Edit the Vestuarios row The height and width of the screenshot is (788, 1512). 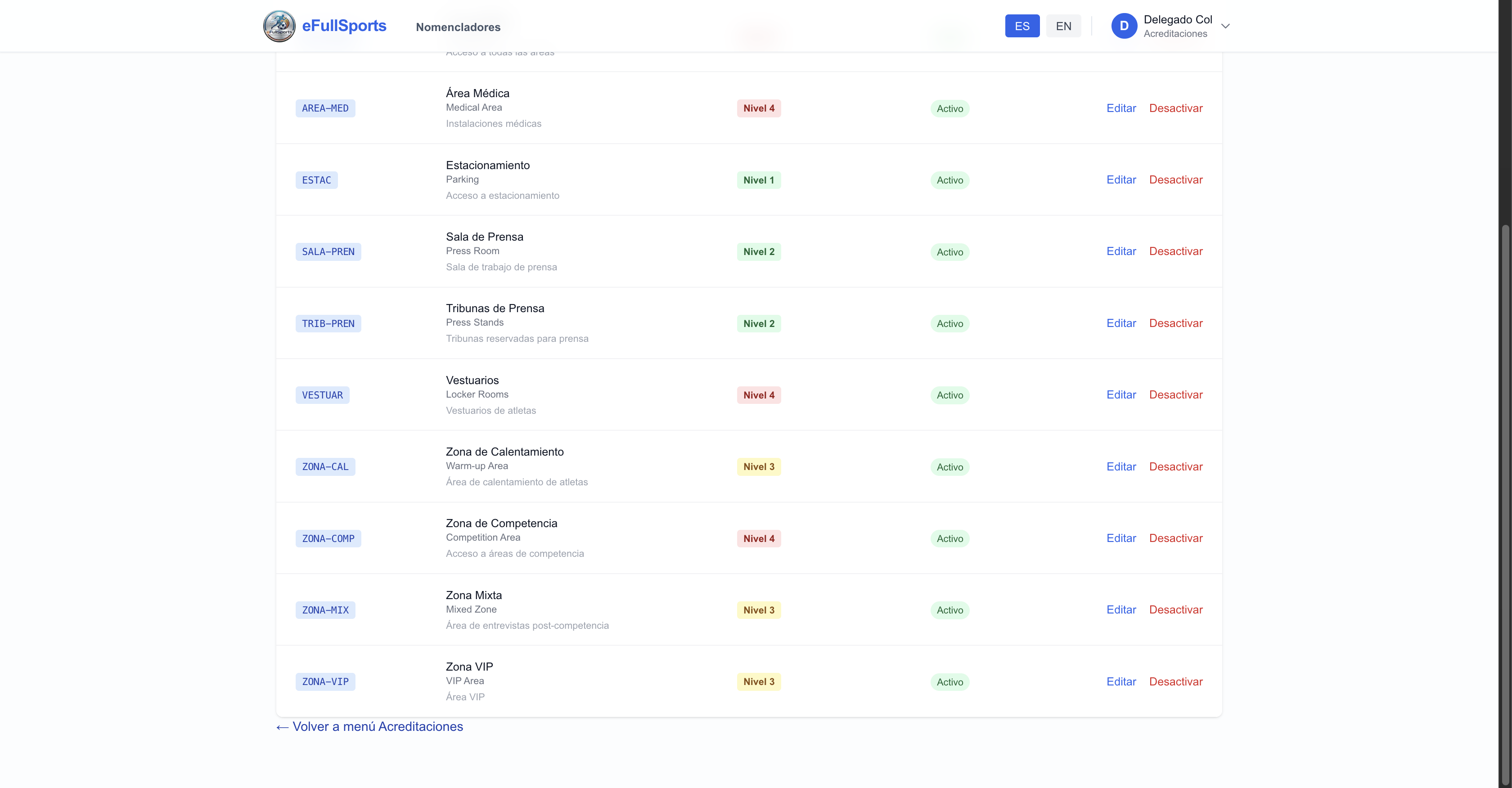click(1120, 395)
